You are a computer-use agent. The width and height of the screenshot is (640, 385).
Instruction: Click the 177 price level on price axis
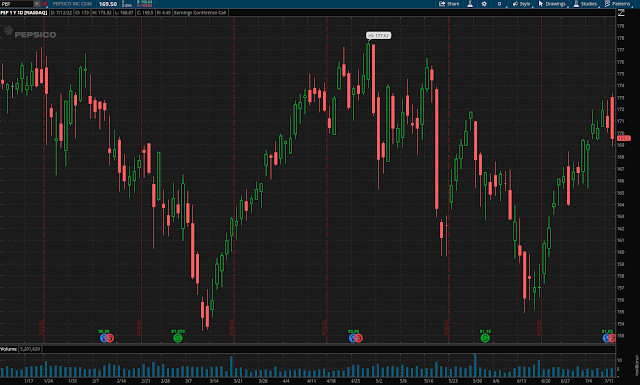pos(621,50)
